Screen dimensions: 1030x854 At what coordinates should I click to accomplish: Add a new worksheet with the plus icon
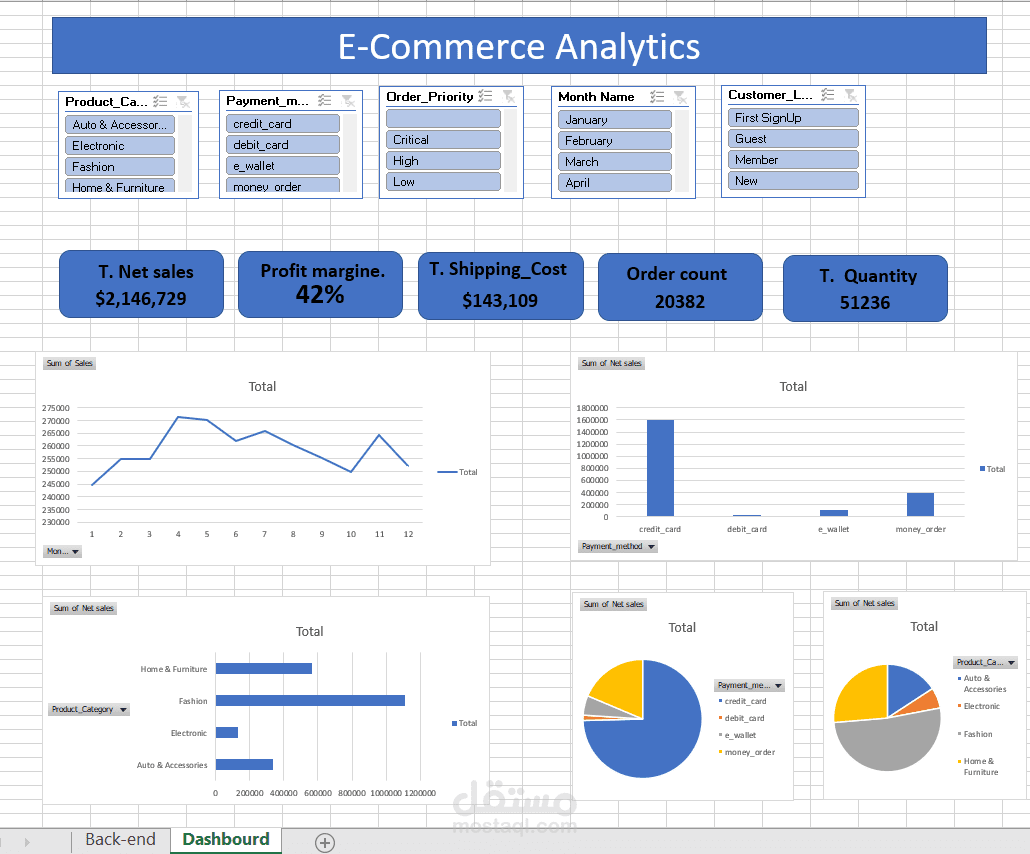[324, 843]
